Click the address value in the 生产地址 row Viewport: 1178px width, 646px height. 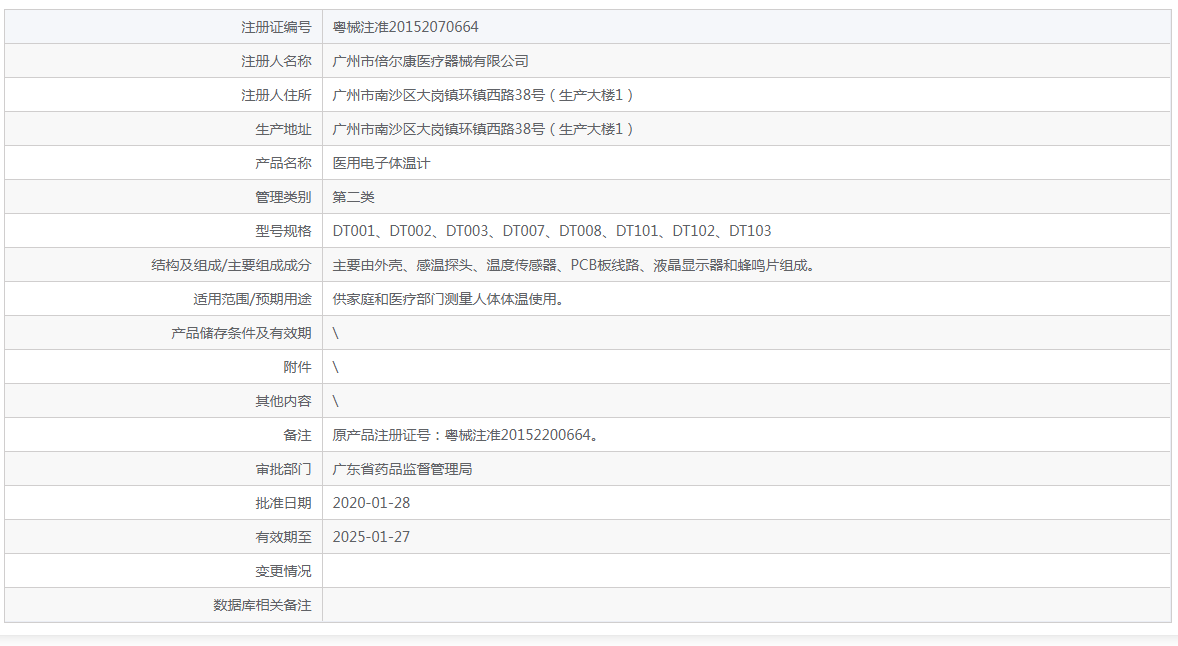pyautogui.click(x=483, y=129)
